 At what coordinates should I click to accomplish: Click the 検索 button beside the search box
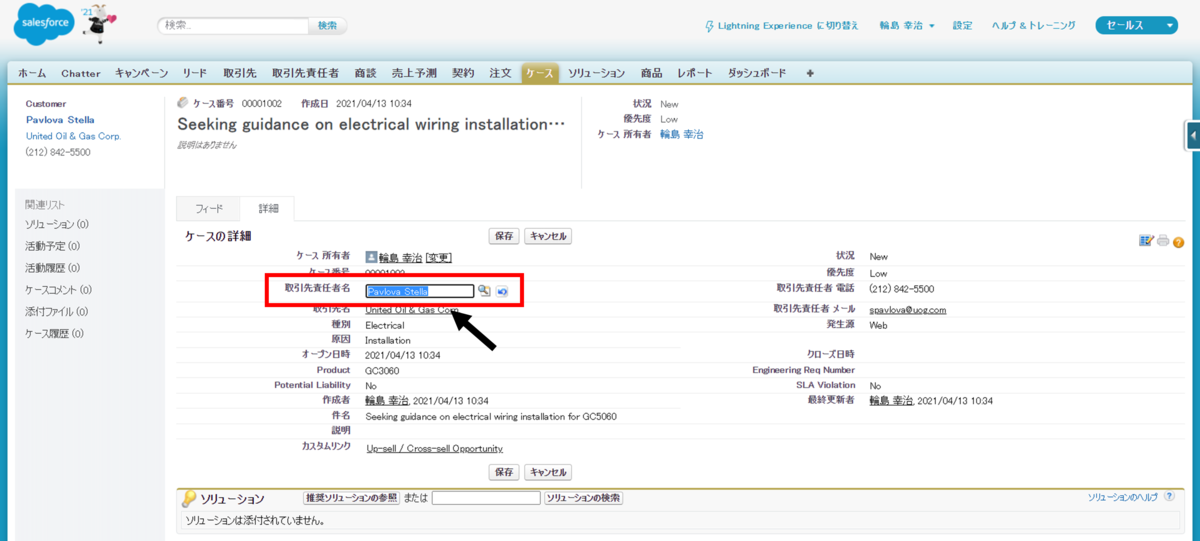328,25
